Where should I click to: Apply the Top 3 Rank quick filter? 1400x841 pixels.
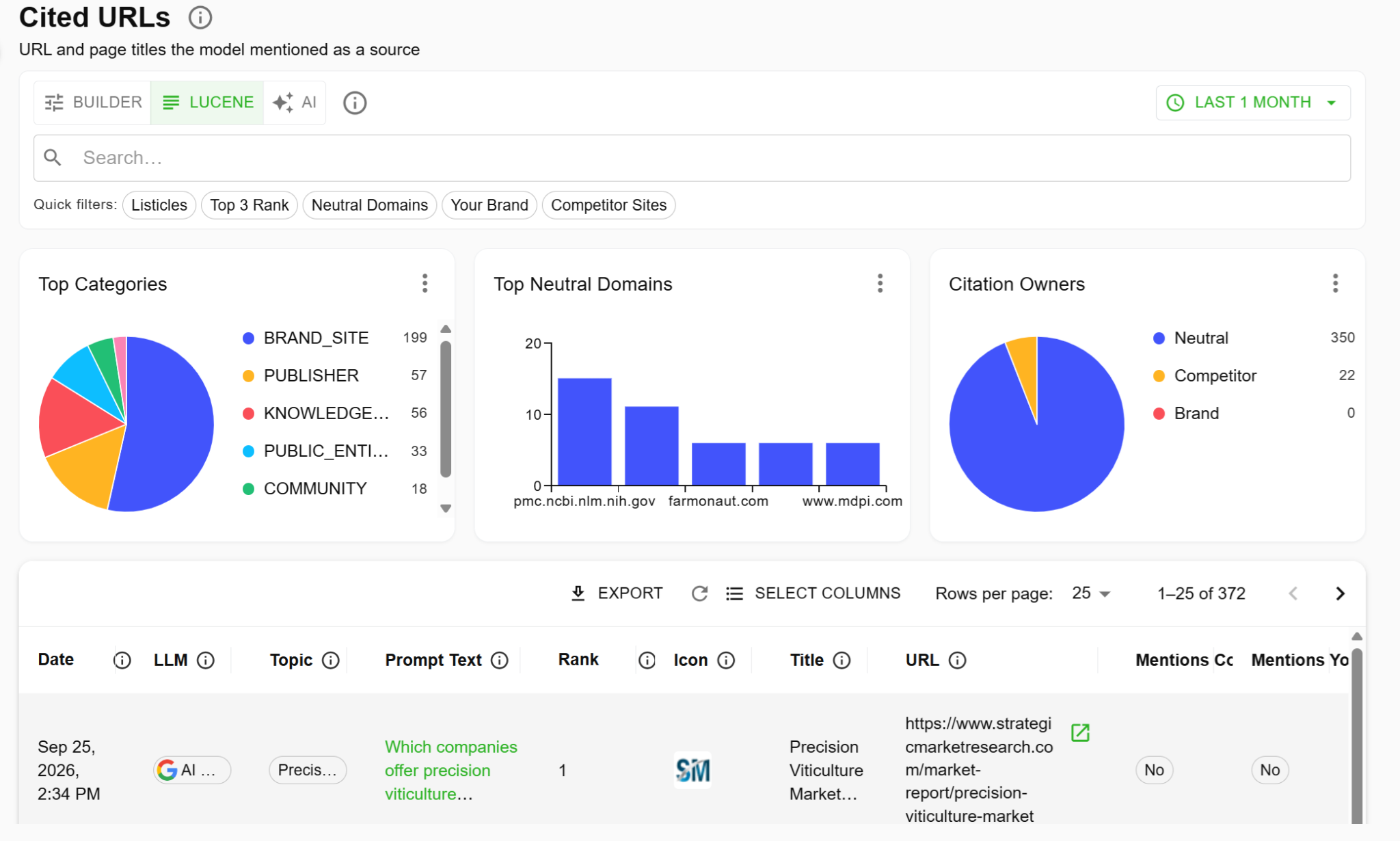tap(250, 205)
